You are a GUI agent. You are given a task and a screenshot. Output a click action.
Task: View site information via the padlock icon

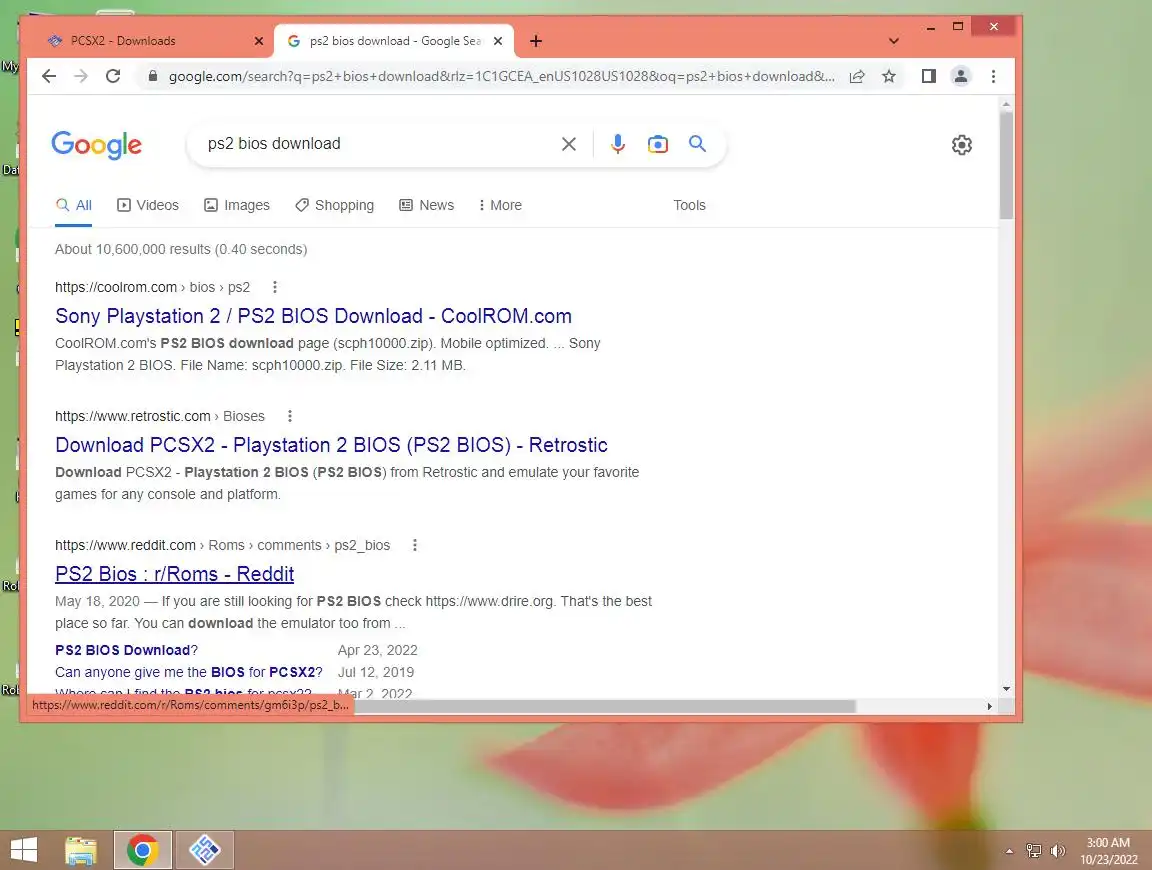click(x=153, y=76)
